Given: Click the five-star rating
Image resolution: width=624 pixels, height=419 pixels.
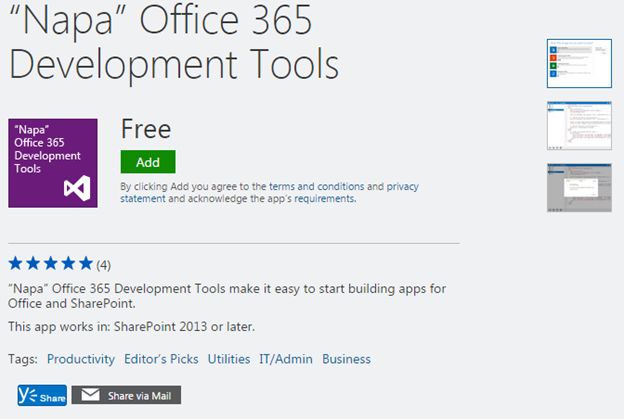Looking at the screenshot, I should click(51, 263).
